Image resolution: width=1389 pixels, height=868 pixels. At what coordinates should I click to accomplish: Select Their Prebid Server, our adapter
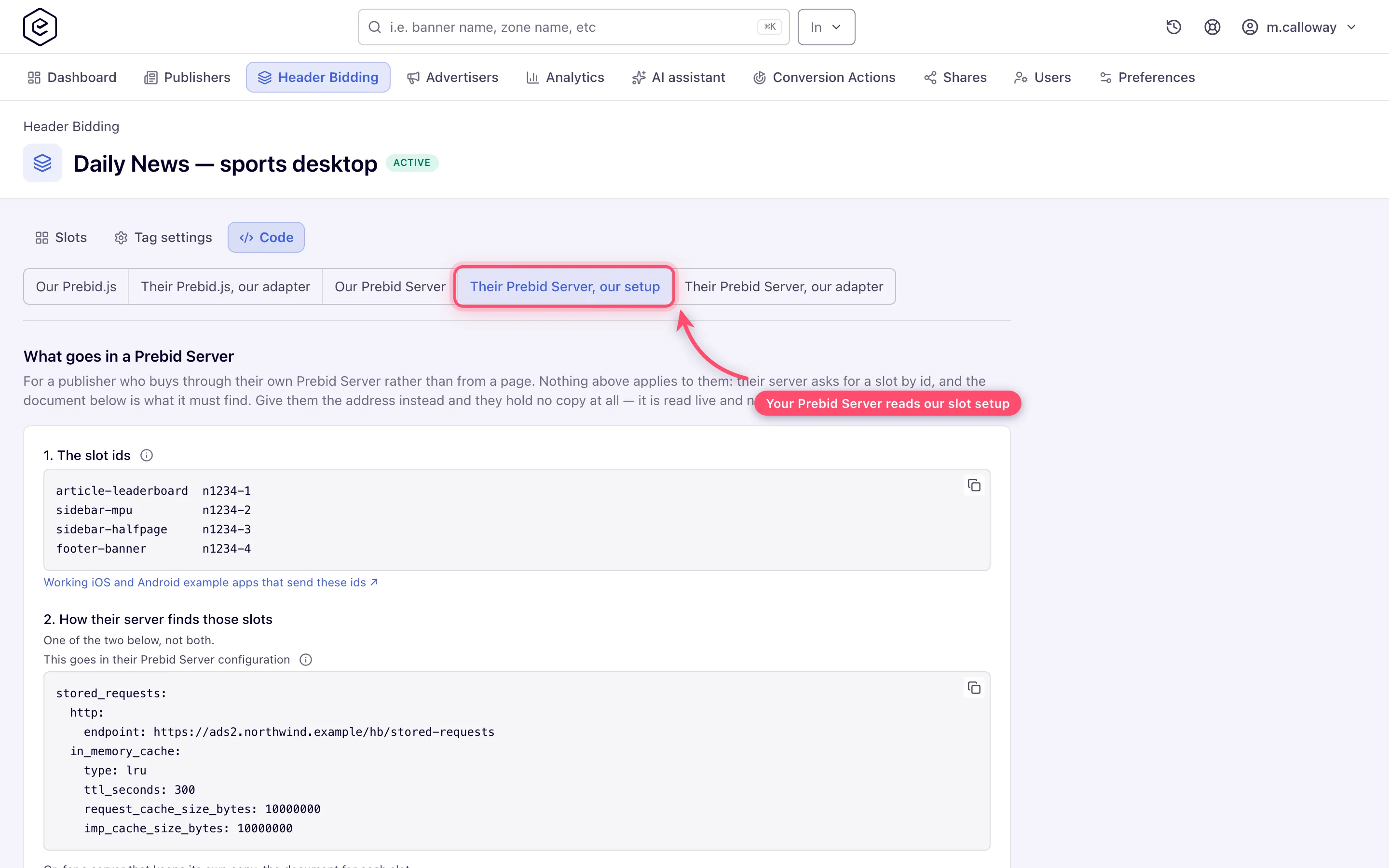click(x=783, y=286)
